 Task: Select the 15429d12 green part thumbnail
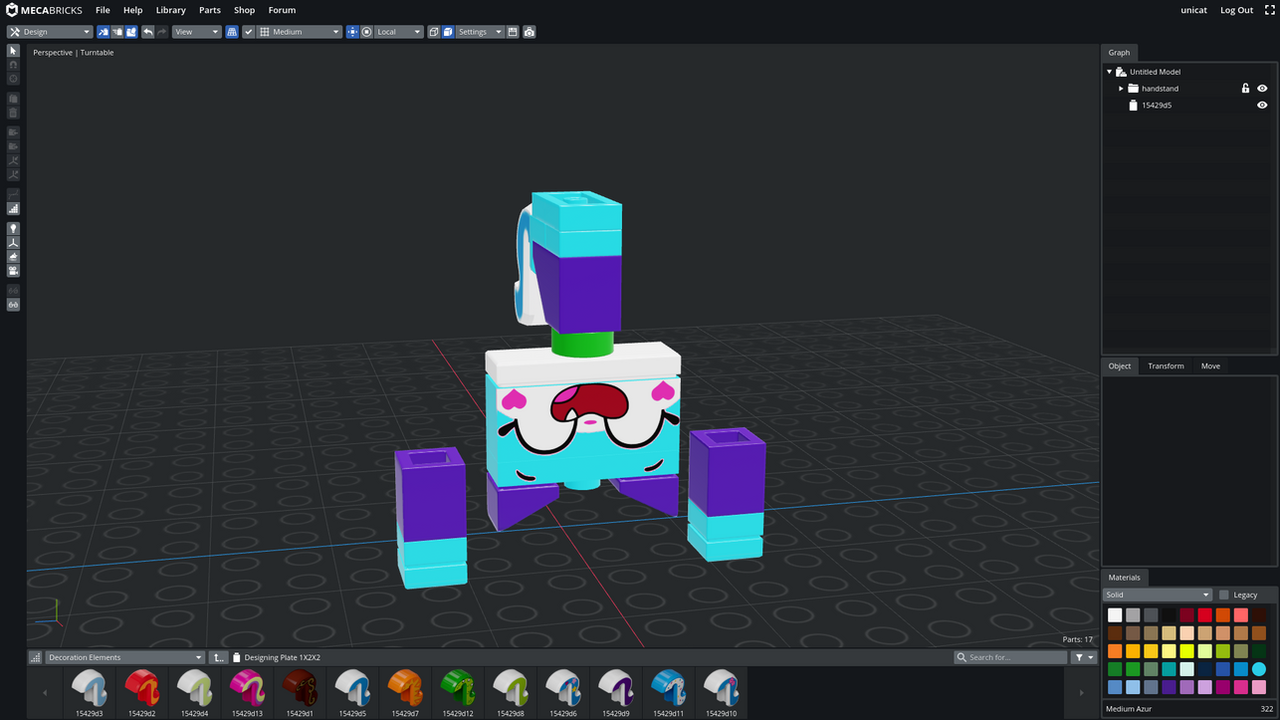point(458,693)
